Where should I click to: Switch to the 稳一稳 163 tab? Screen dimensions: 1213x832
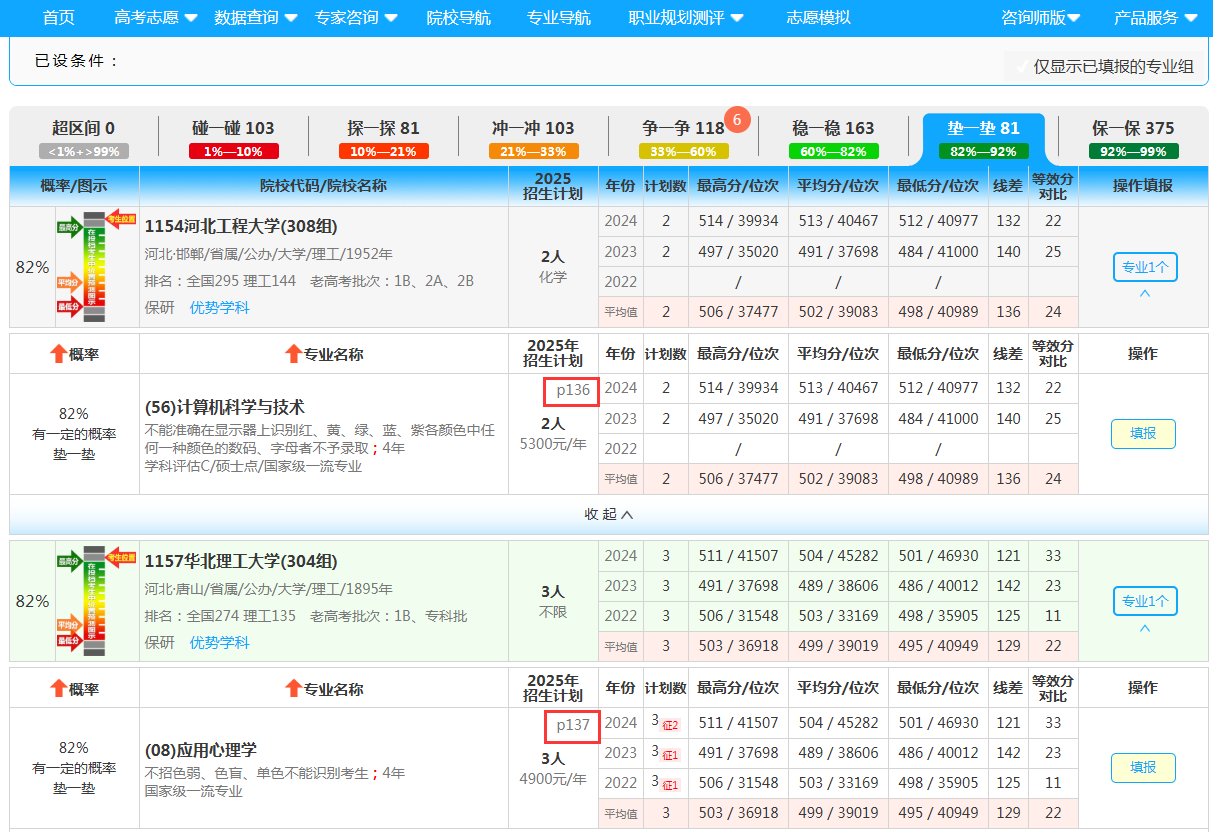coord(833,128)
